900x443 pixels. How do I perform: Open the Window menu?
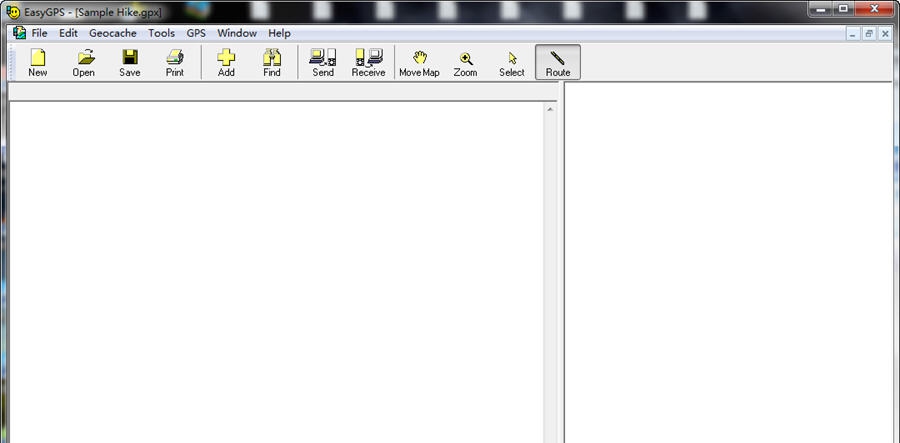coord(237,33)
